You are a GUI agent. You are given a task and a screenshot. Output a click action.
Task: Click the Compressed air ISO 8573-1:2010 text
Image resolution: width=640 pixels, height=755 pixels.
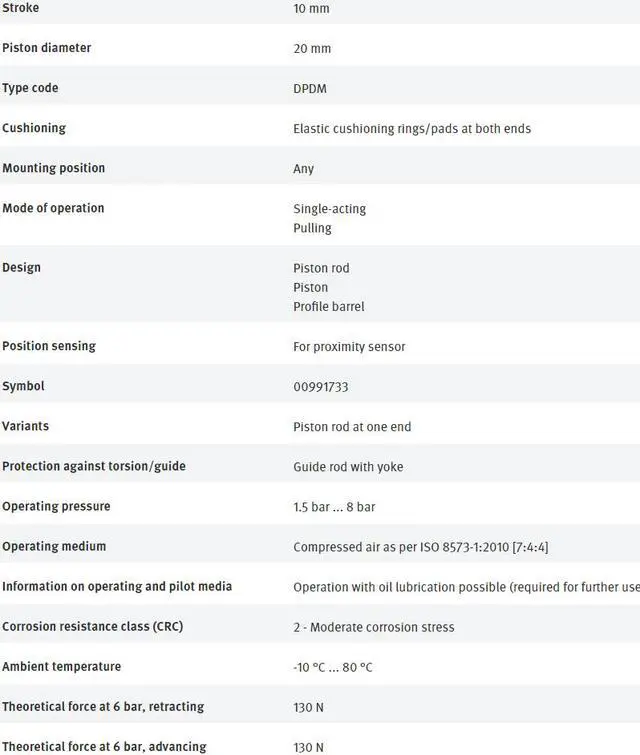click(420, 547)
